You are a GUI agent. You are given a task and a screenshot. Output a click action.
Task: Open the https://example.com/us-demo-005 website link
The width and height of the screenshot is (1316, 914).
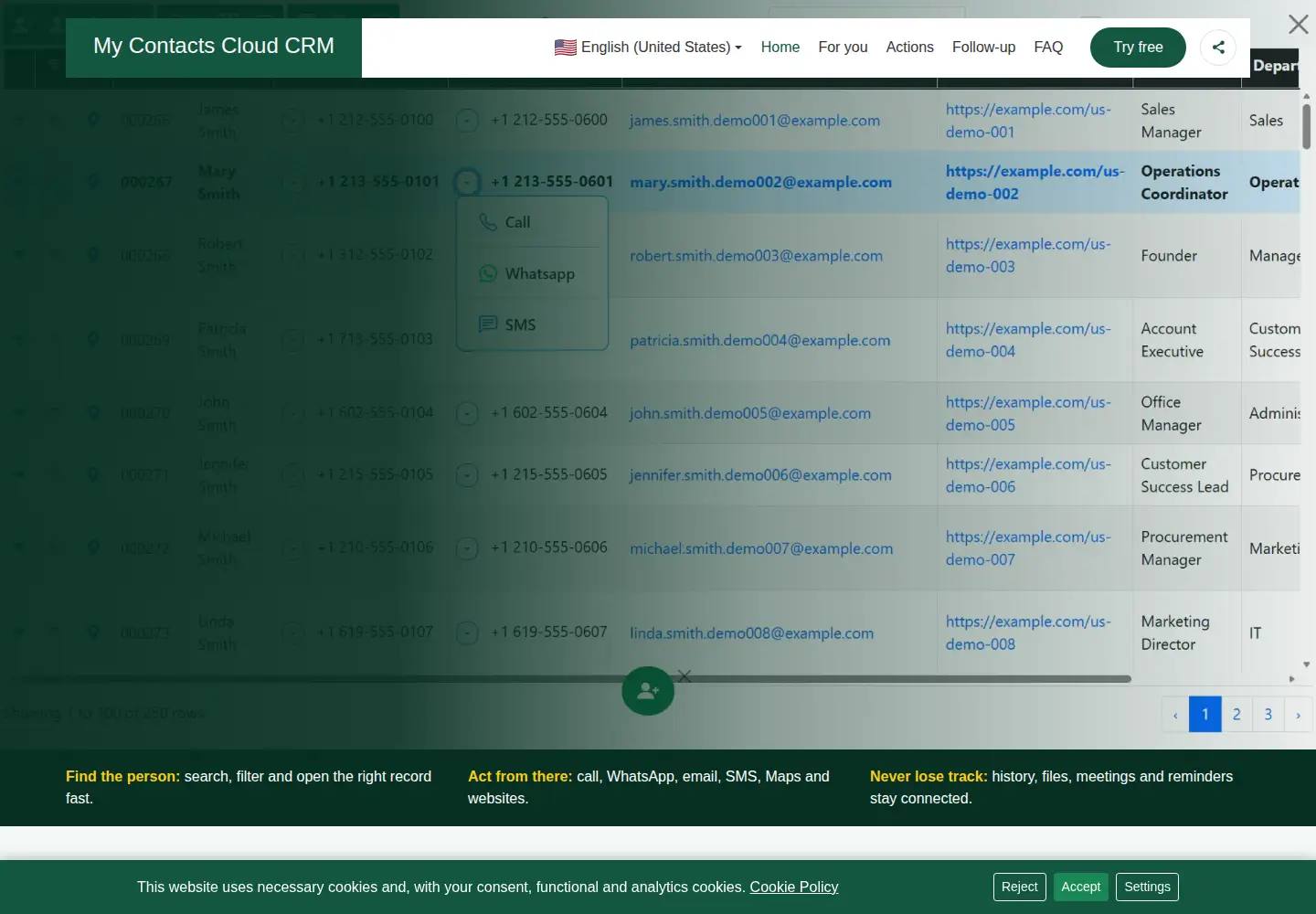point(1028,413)
